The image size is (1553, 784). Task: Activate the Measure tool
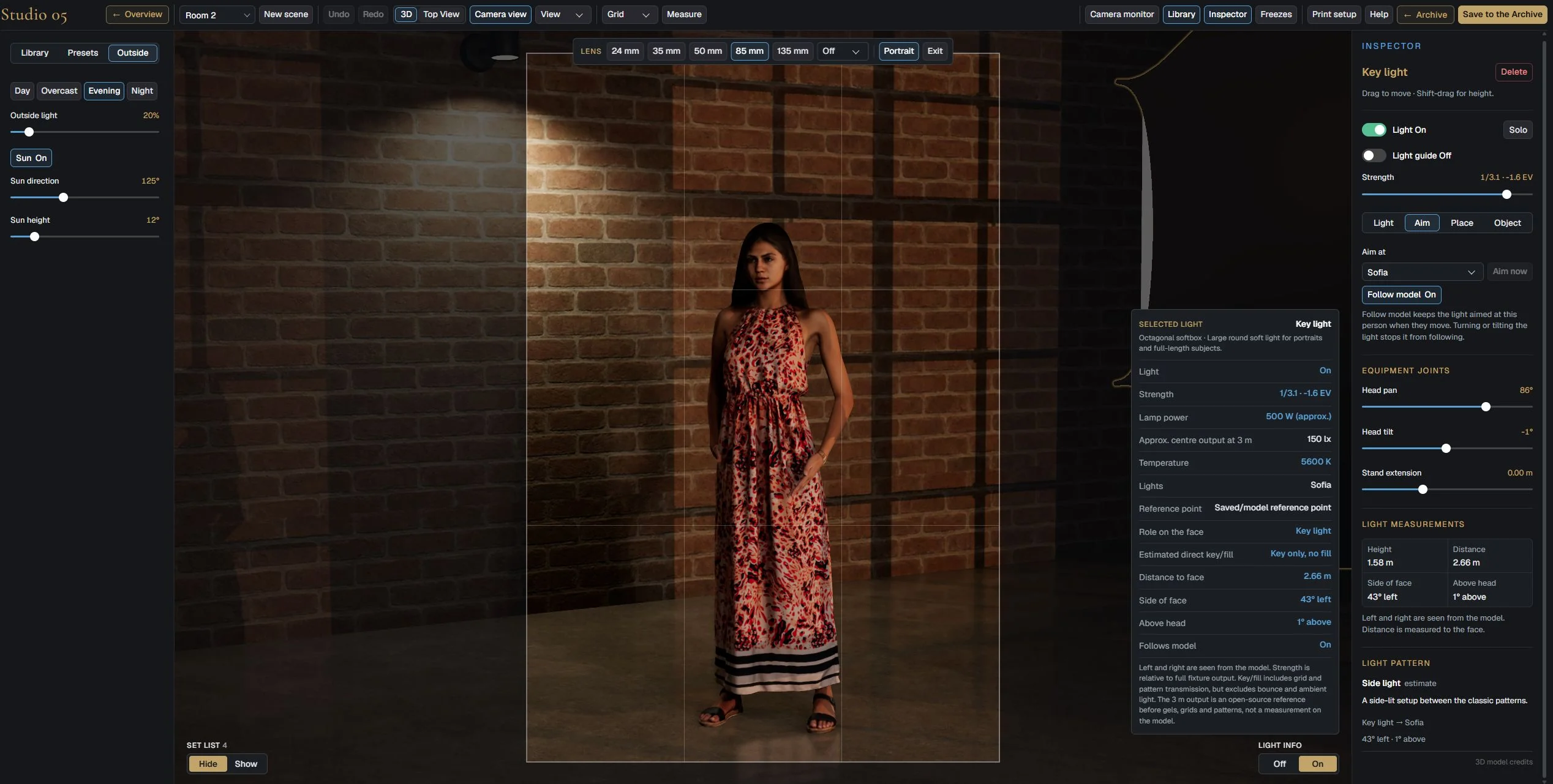(x=684, y=15)
